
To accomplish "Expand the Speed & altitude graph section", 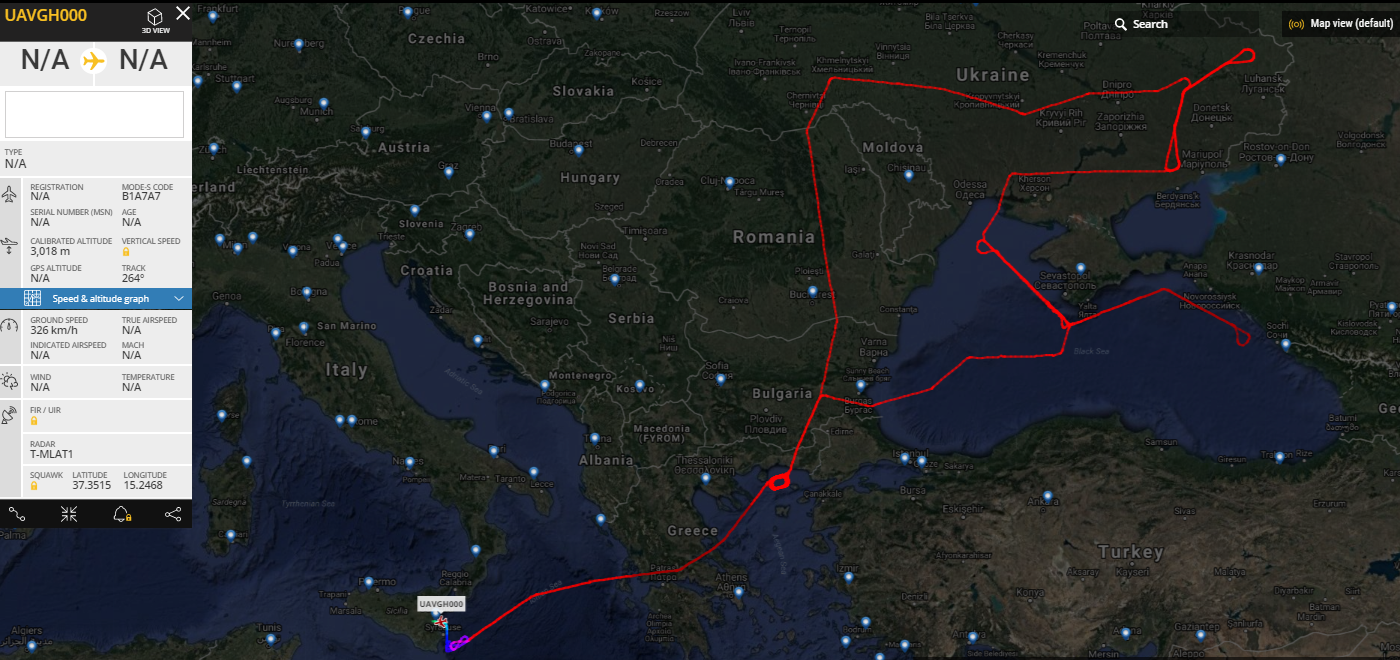I will [x=96, y=299].
